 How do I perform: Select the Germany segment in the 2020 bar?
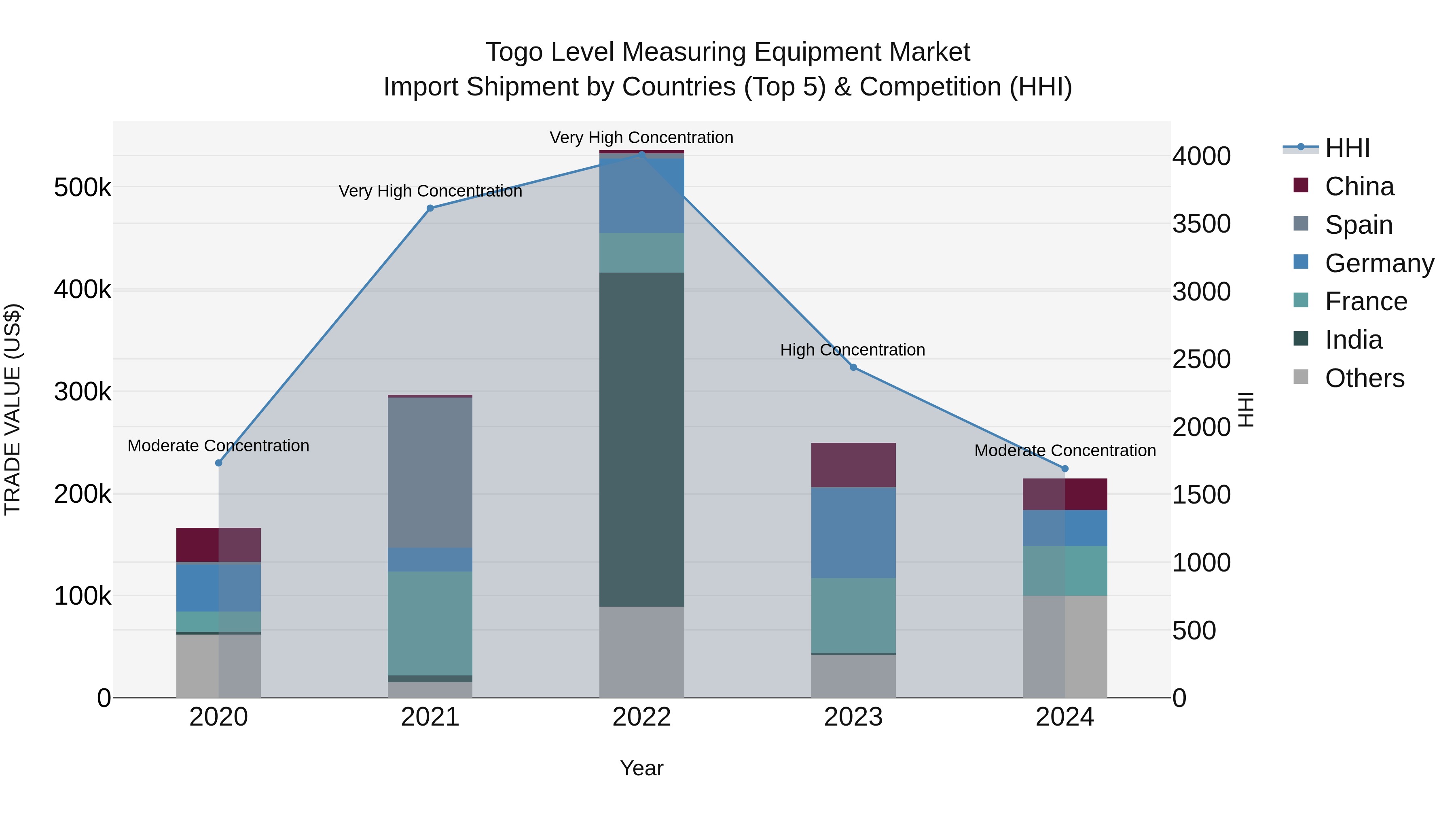click(219, 588)
